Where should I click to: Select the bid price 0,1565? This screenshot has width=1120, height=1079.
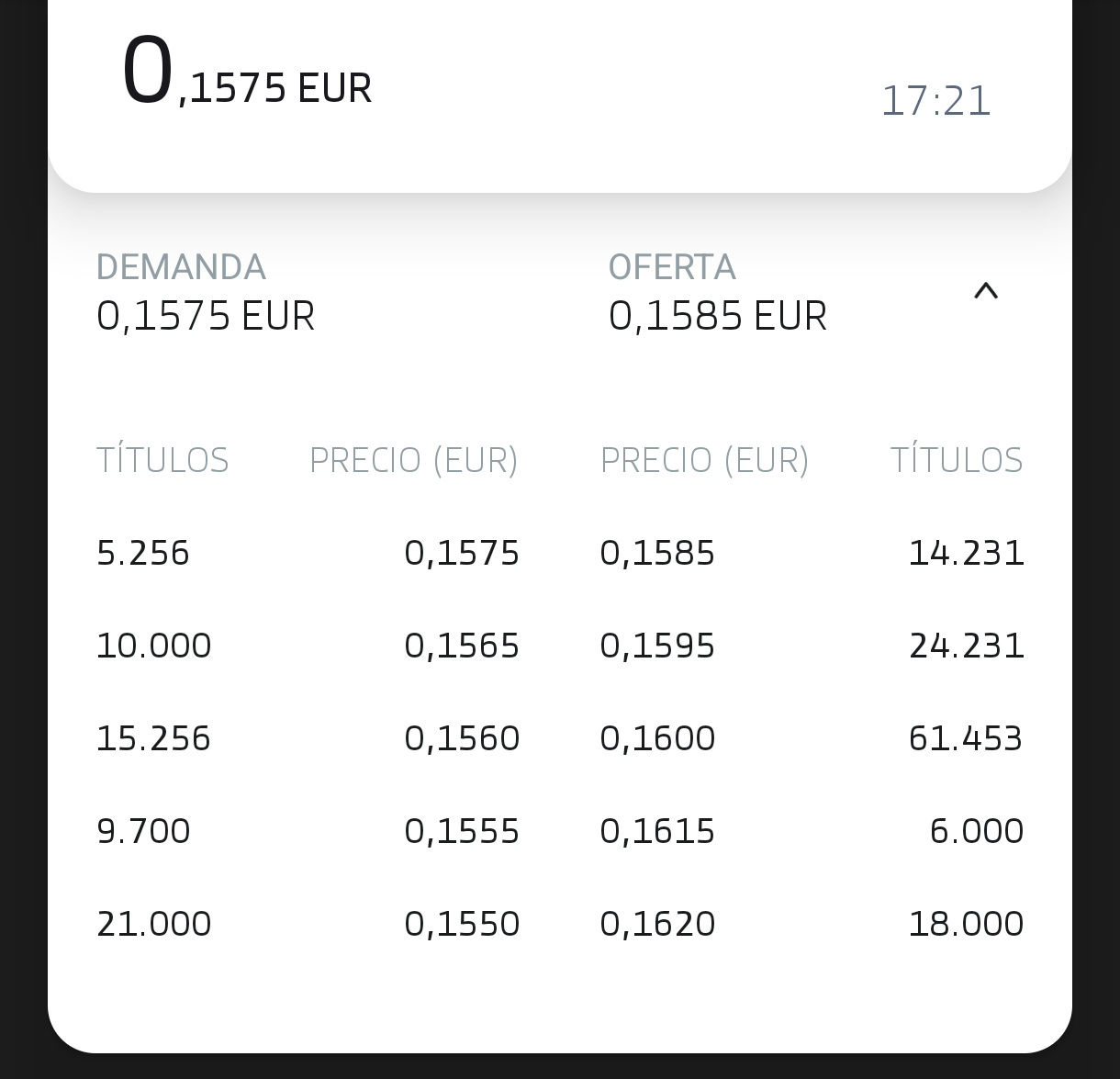[463, 645]
